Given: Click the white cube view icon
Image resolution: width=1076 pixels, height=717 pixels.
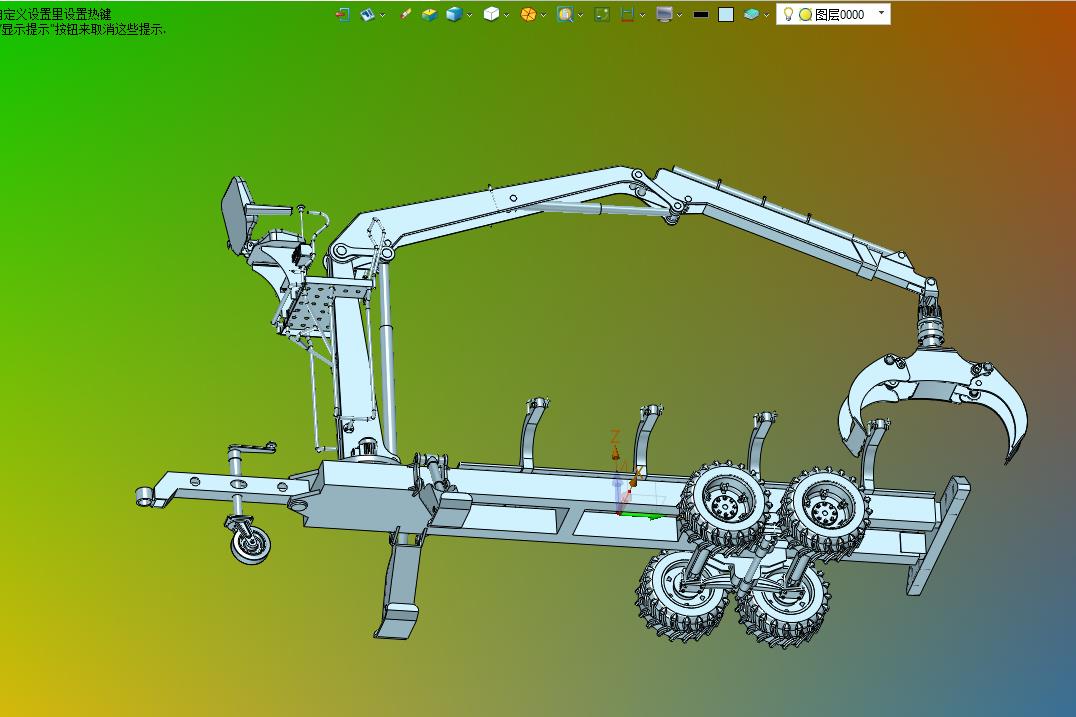Looking at the screenshot, I should coord(491,14).
